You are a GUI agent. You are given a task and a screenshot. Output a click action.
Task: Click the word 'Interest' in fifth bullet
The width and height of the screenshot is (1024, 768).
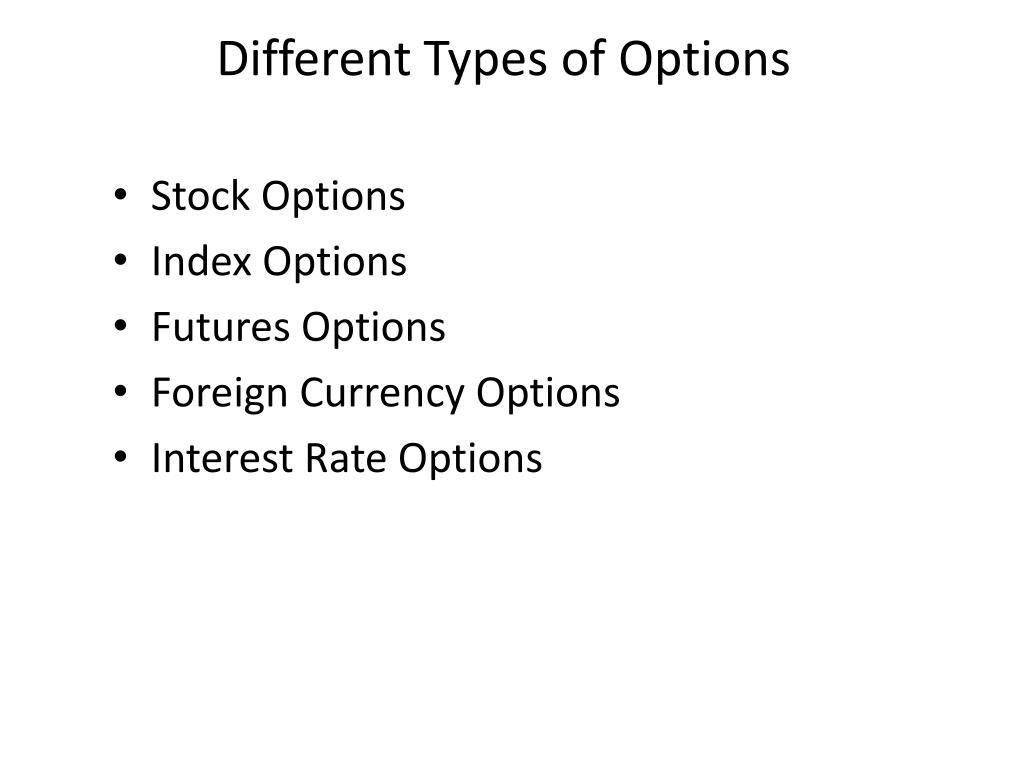point(222,458)
